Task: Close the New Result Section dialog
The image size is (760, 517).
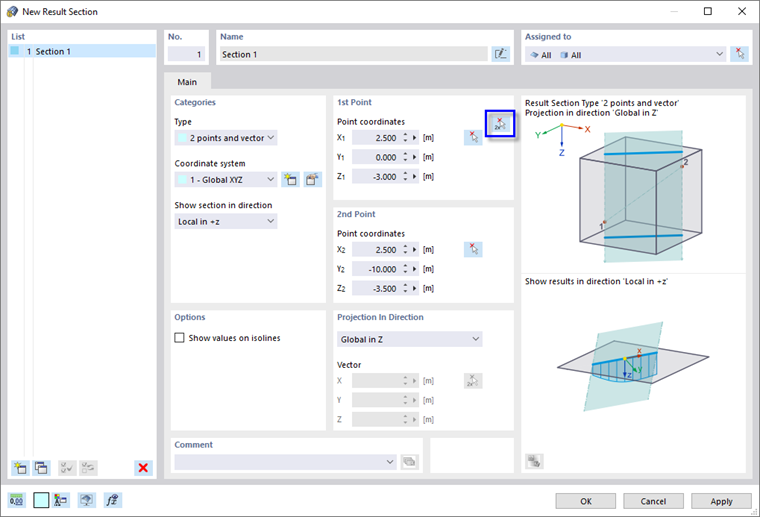Action: pyautogui.click(x=742, y=11)
